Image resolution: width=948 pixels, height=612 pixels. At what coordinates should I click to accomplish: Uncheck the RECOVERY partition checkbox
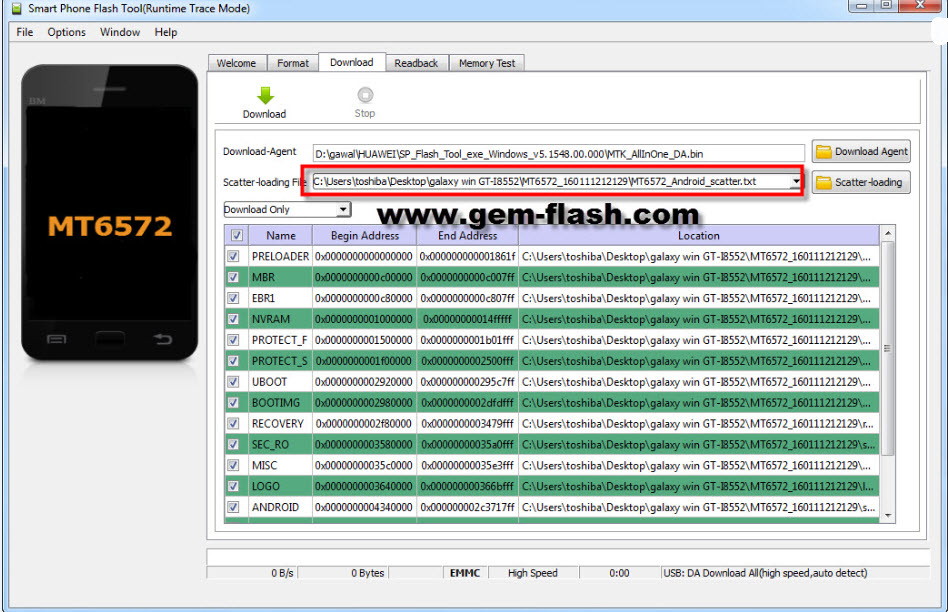233,424
